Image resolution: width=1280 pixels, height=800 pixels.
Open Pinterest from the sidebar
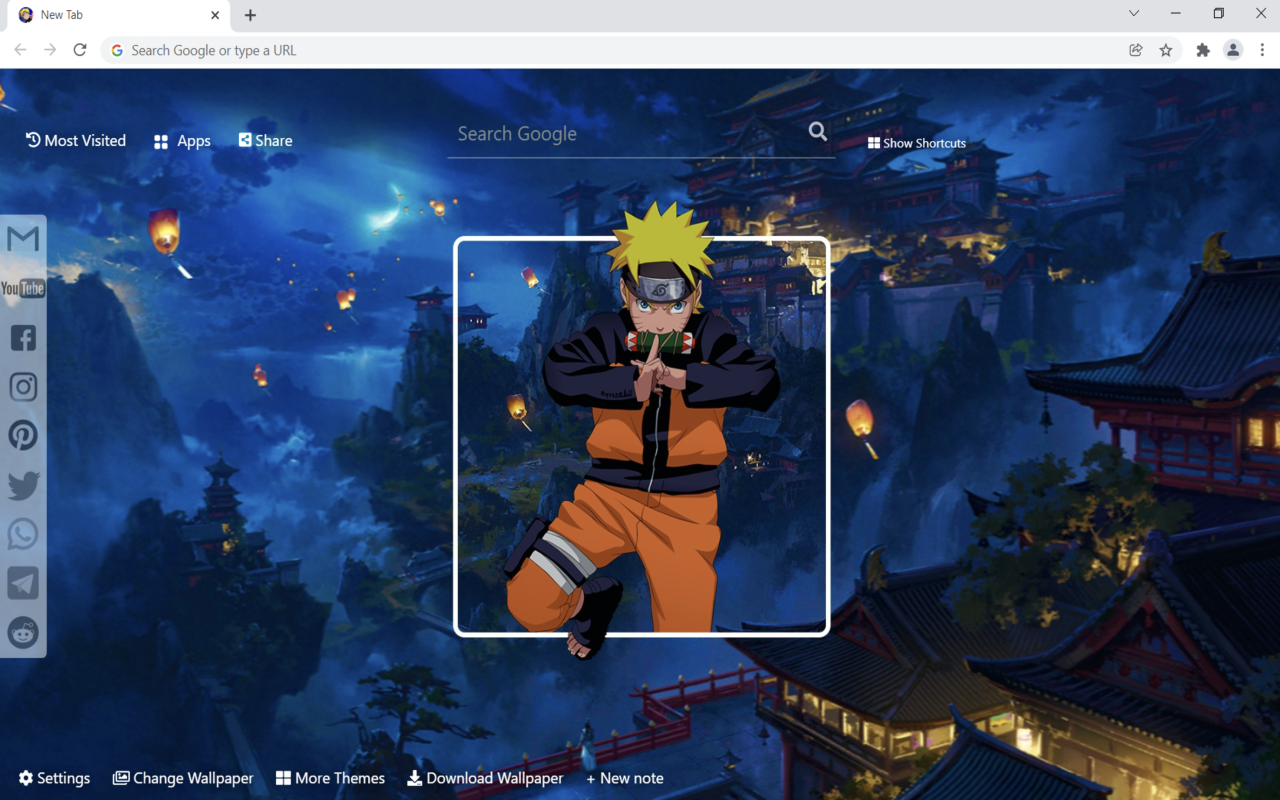coord(23,436)
